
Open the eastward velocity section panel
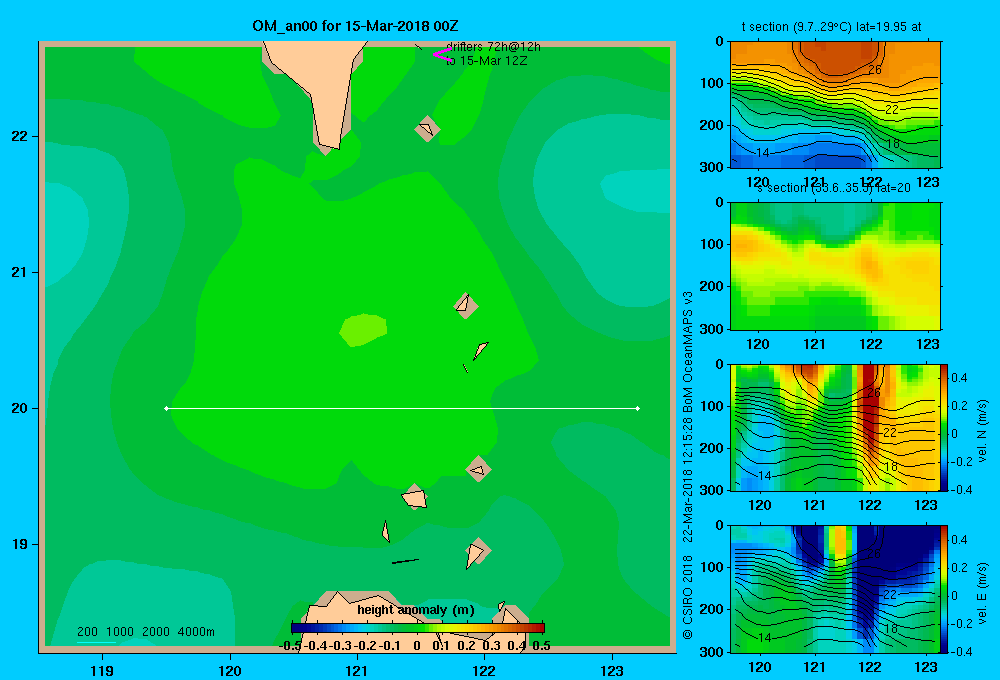click(835, 589)
